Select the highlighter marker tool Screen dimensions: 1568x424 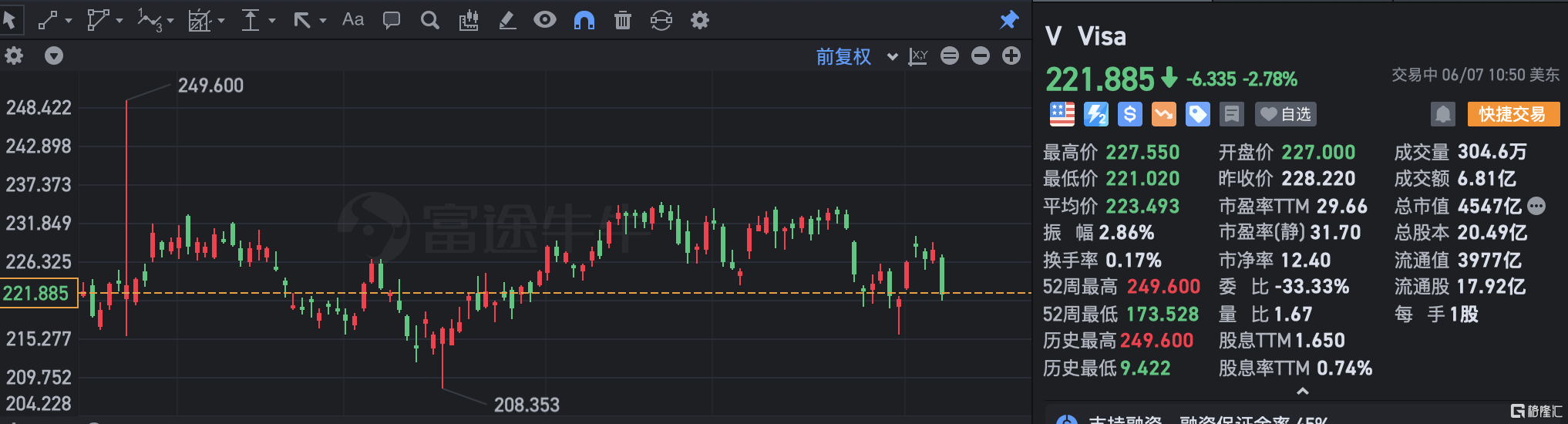coord(507,21)
